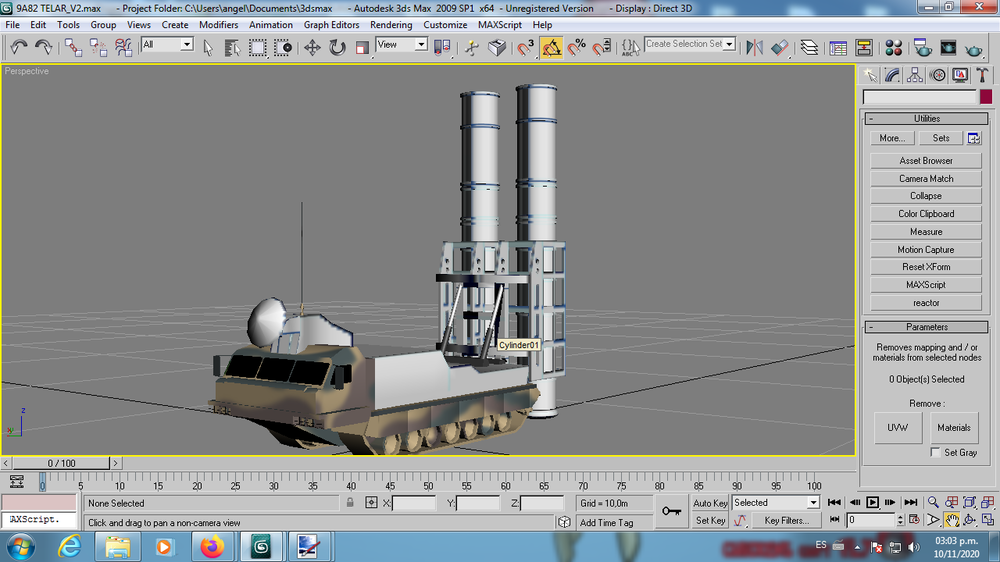Click the More... utilities button
1000x562 pixels.
[892, 138]
